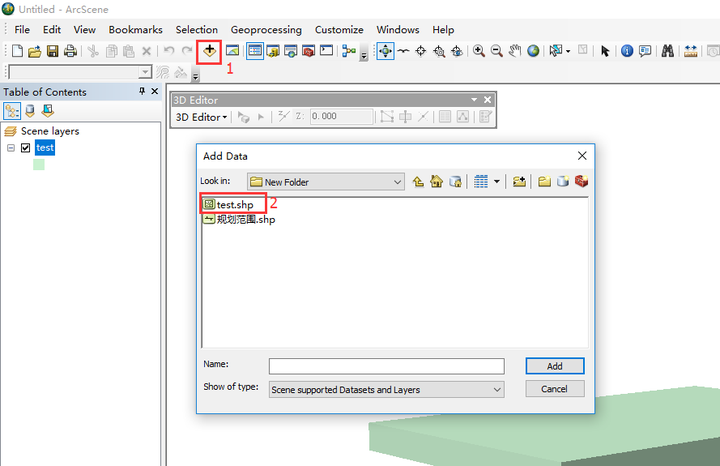Viewport: 720px width, 466px height.
Task: Click the Add Data toolbar icon
Action: pyautogui.click(x=209, y=51)
